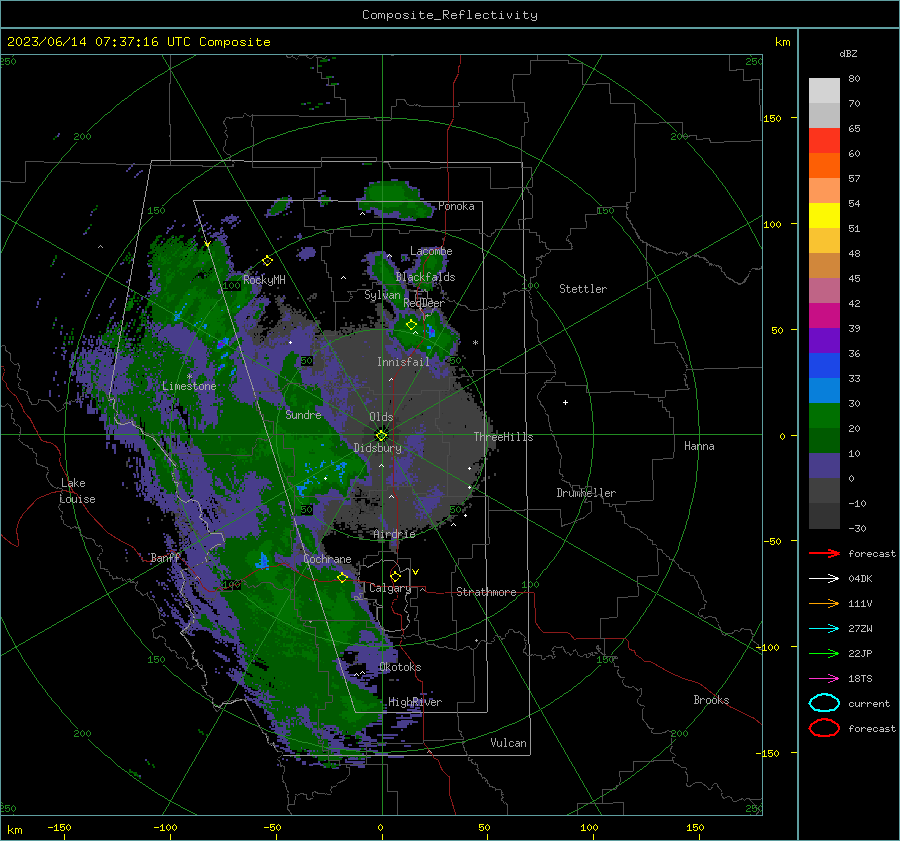Click the red forecast arrow in legend
Screen dimensions: 900x841
824,553
